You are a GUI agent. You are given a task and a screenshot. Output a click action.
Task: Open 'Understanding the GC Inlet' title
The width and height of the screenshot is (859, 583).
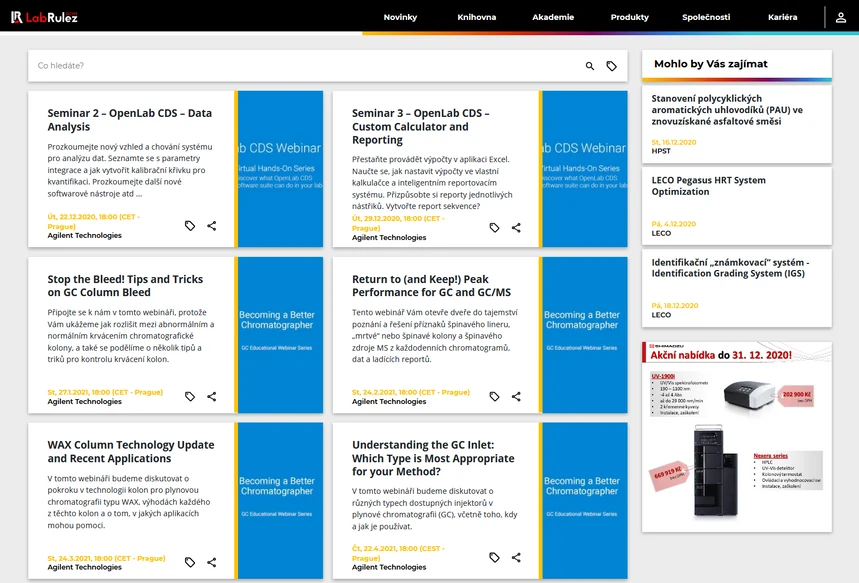coord(433,458)
